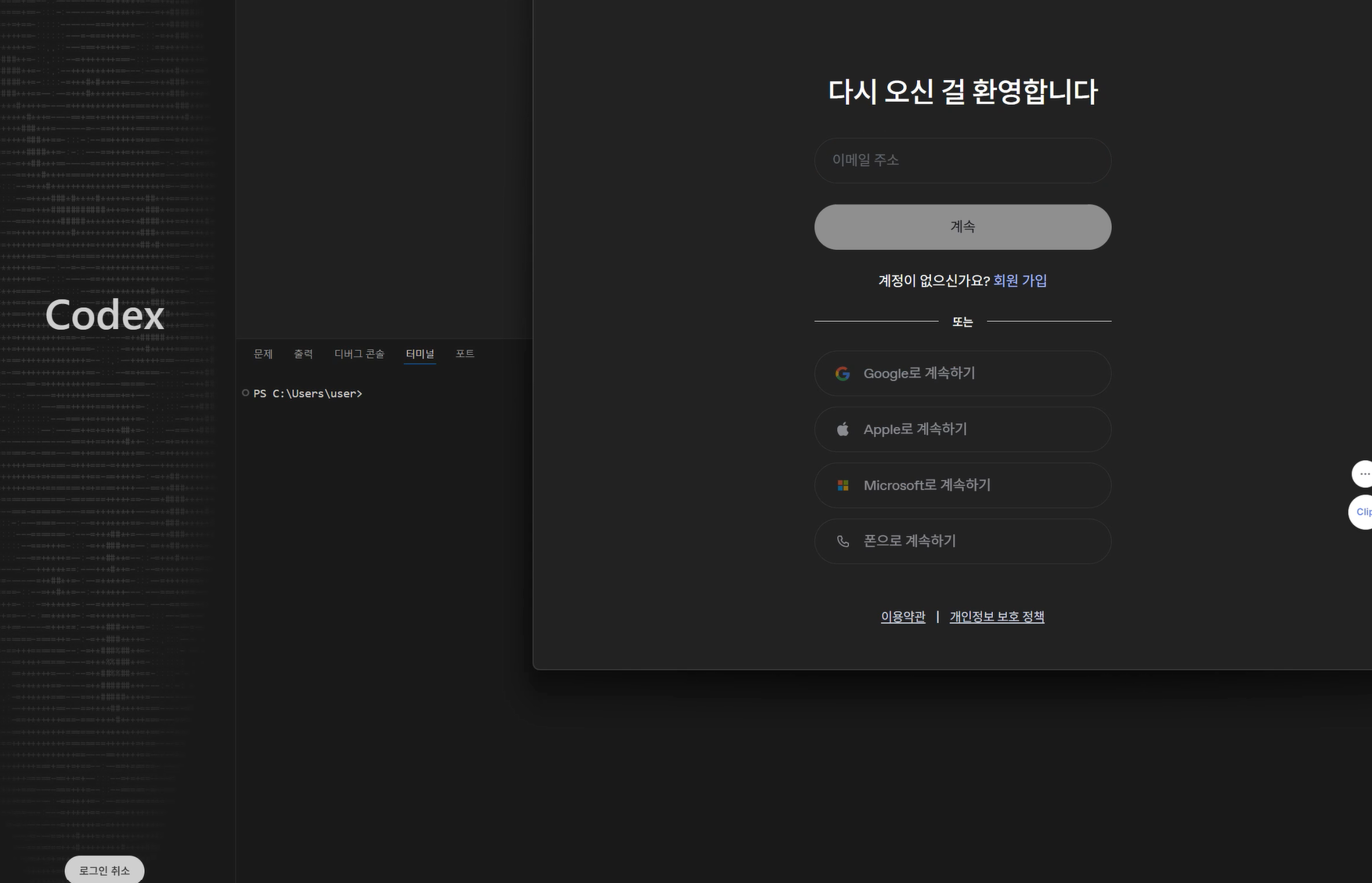Open the 포트 tab
This screenshot has height=883, width=1372.
pos(465,354)
